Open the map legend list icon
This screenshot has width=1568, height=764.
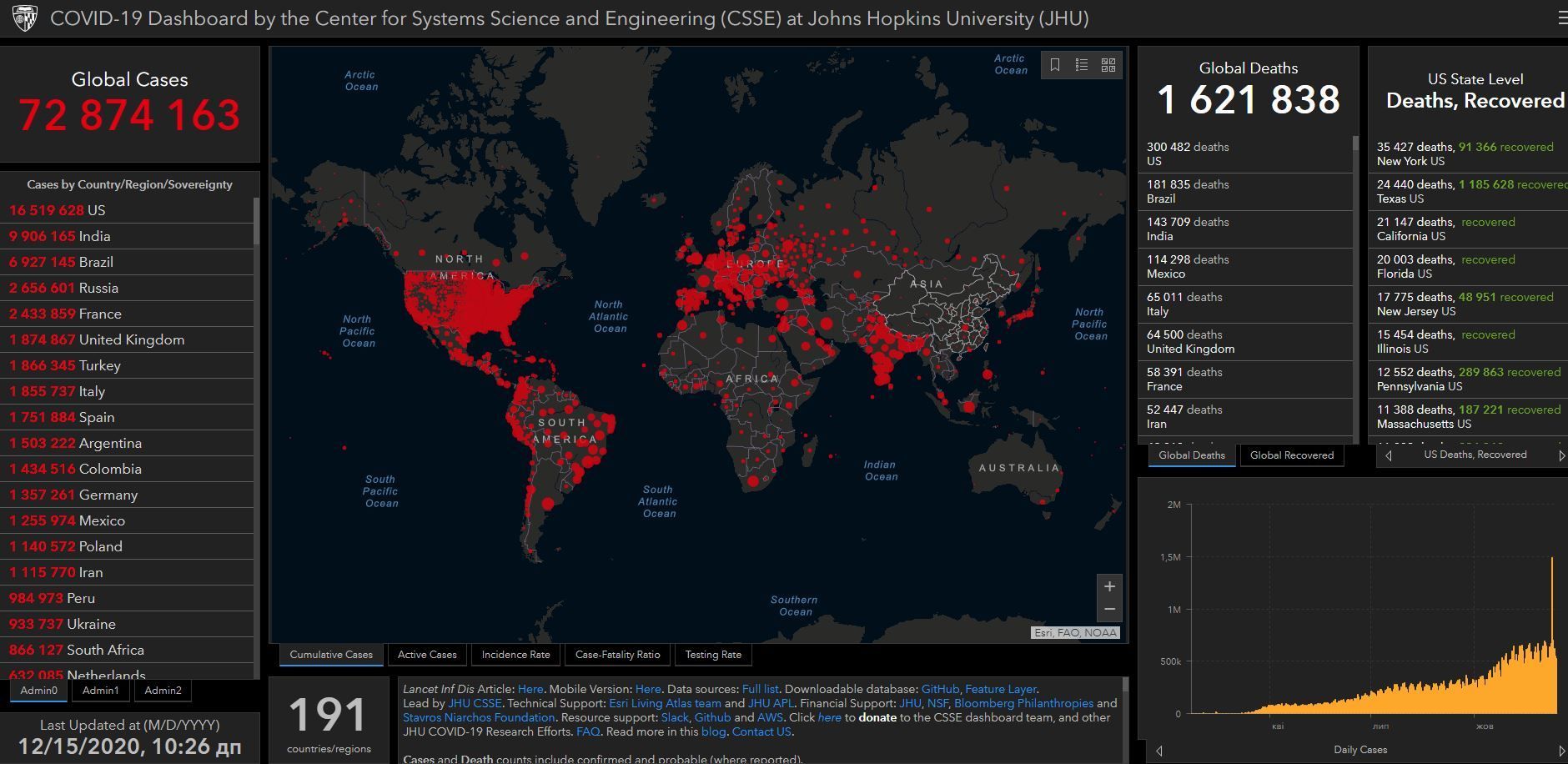coord(1082,65)
